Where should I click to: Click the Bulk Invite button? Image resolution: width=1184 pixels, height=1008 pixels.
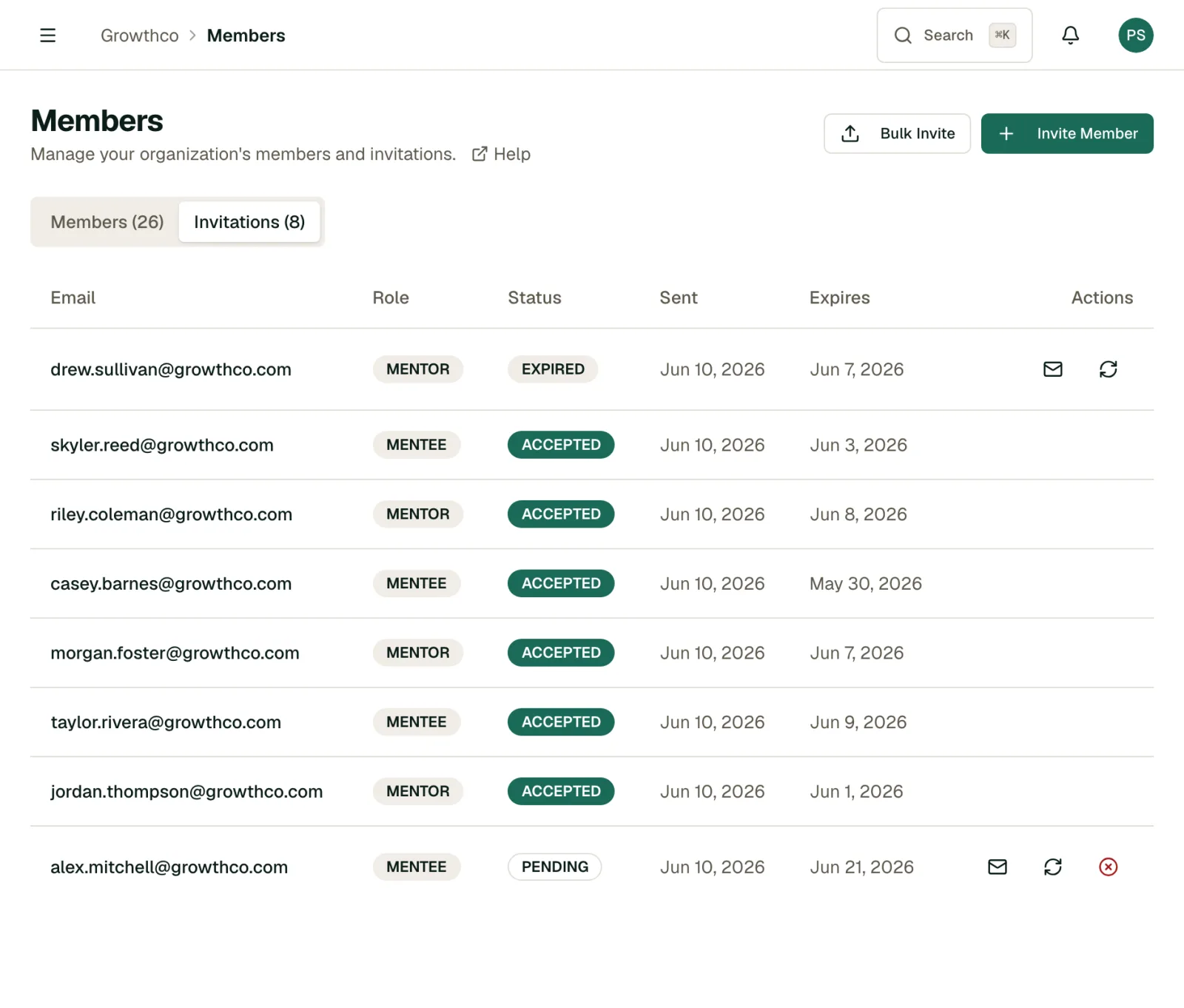pyautogui.click(x=897, y=133)
